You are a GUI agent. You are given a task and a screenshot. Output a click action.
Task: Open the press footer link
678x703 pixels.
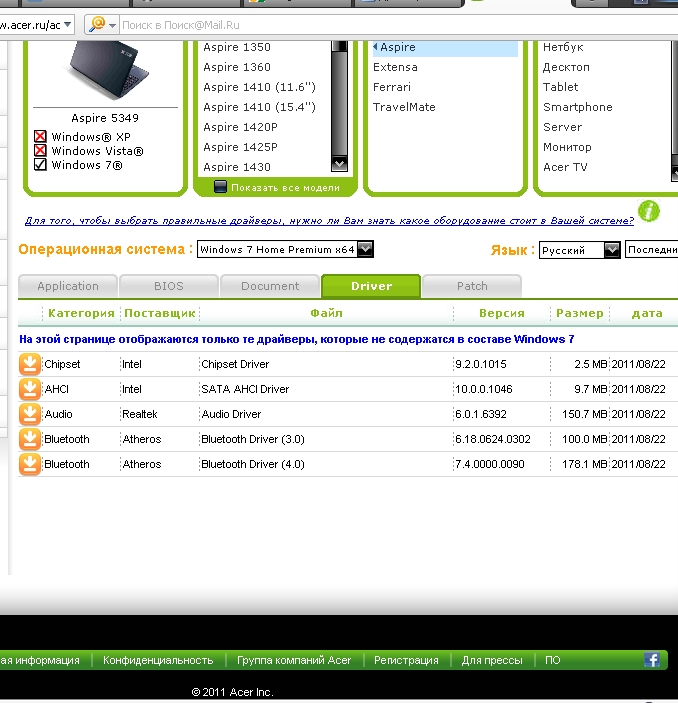point(492,660)
